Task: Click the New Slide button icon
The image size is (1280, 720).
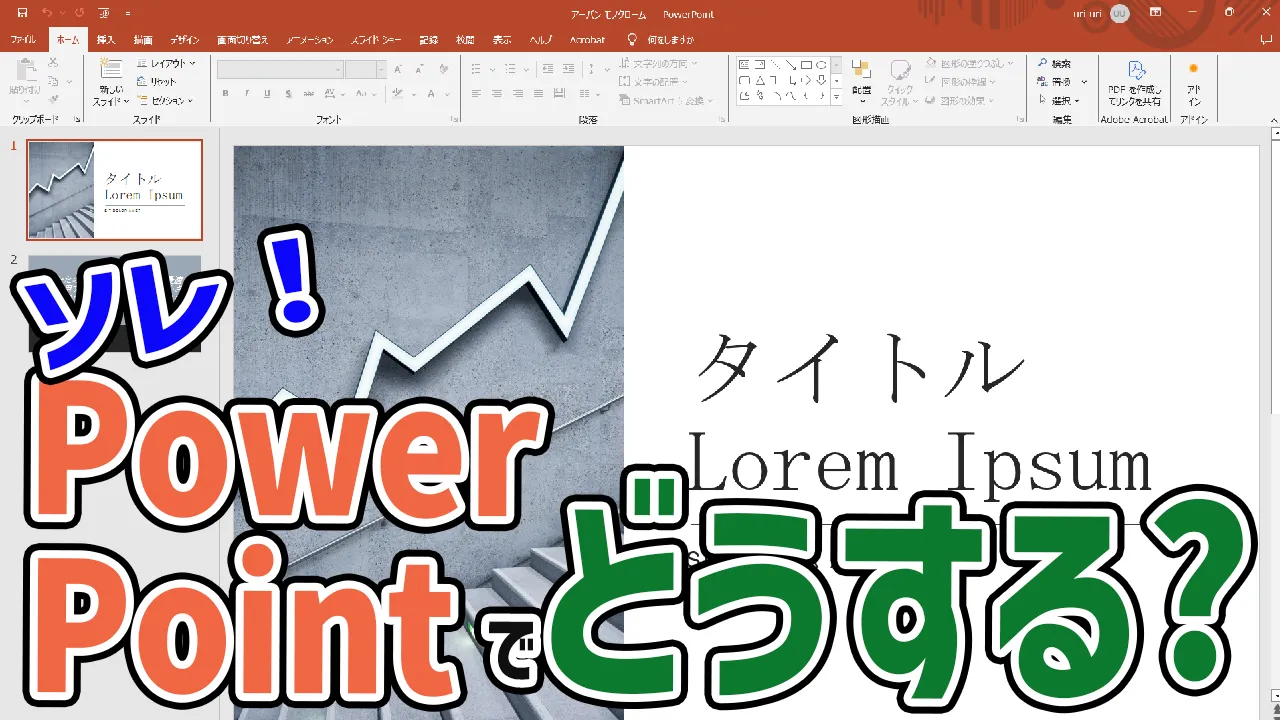Action: (x=110, y=70)
